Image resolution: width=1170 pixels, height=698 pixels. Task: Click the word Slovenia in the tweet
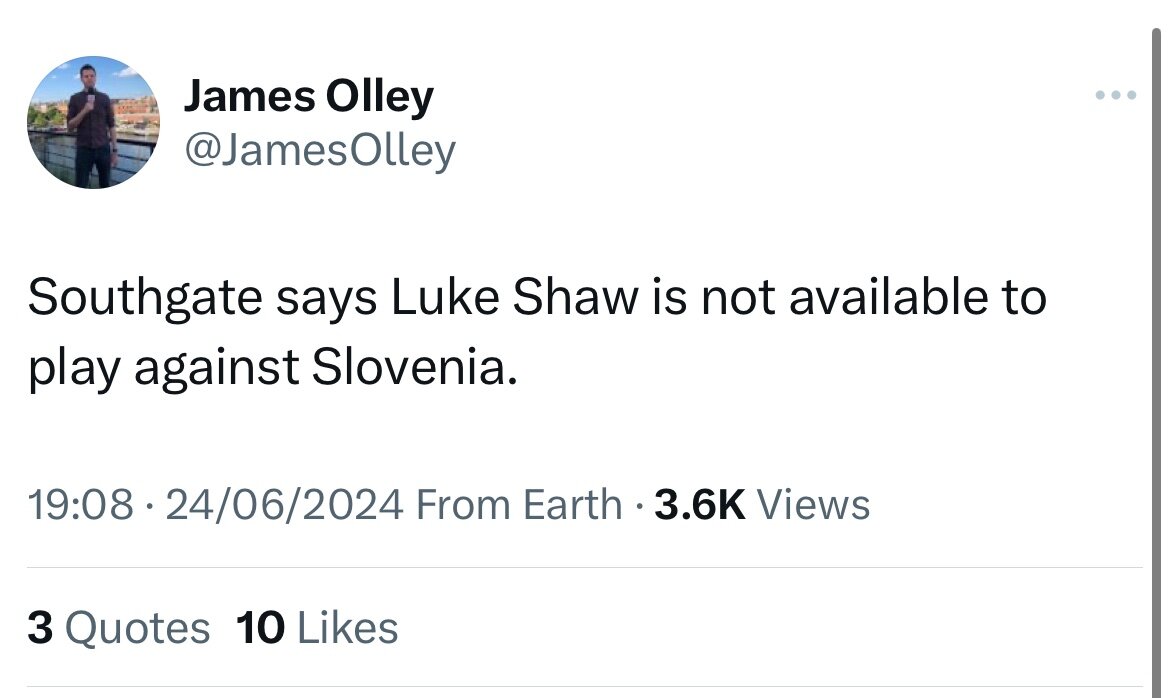414,368
